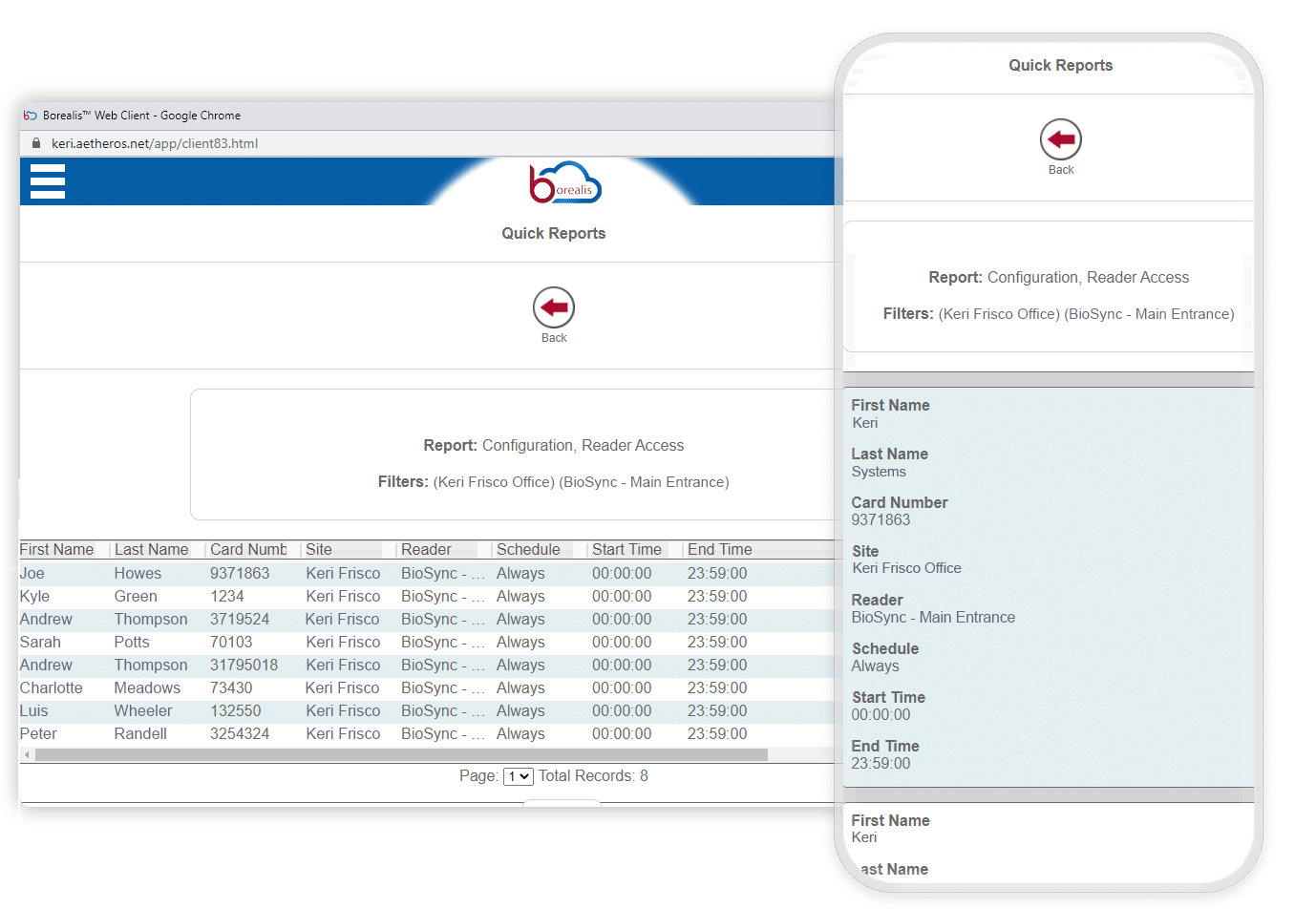Image resolution: width=1316 pixels, height=909 pixels.
Task: Select the 'Meadows' last name cell
Action: 147,688
